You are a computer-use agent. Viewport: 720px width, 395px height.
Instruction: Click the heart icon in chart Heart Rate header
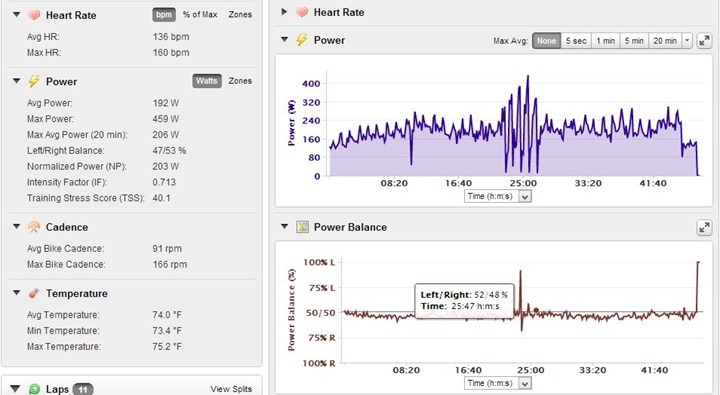point(302,12)
